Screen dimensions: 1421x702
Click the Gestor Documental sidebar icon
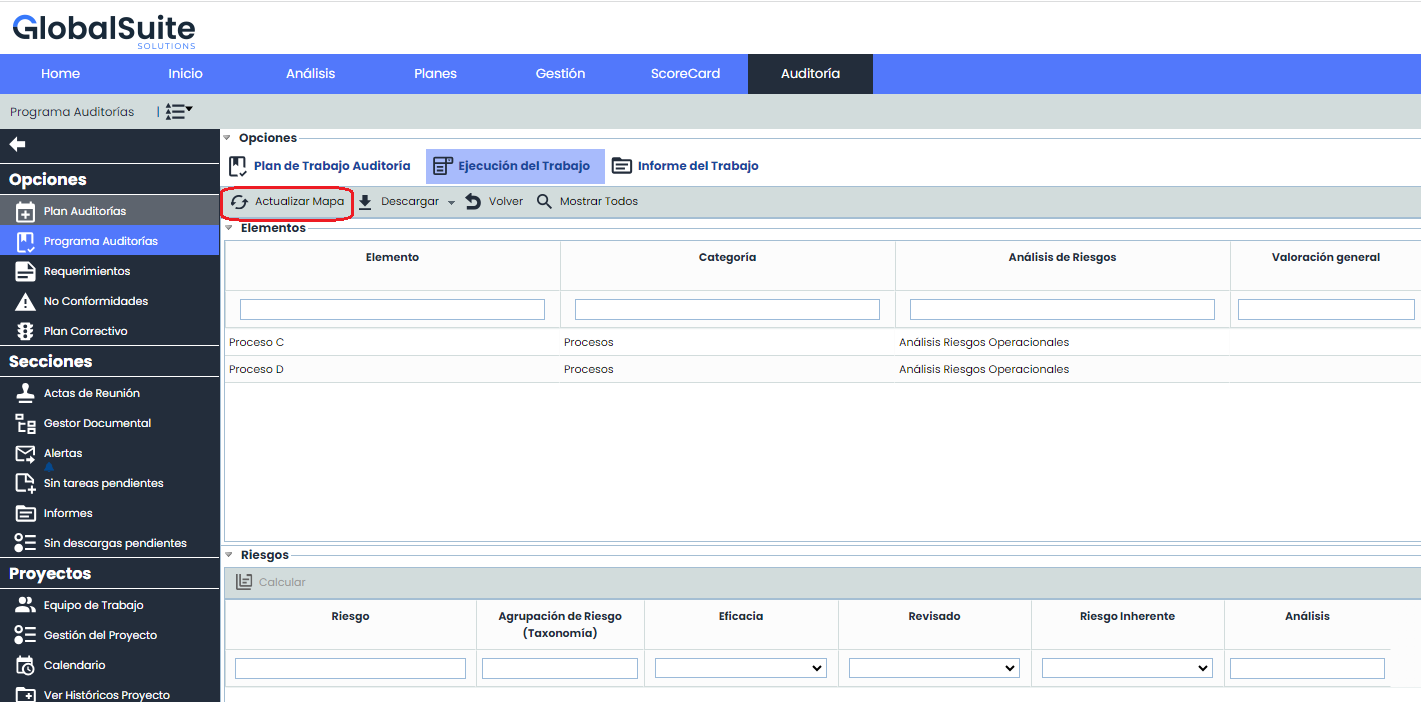click(x=26, y=424)
